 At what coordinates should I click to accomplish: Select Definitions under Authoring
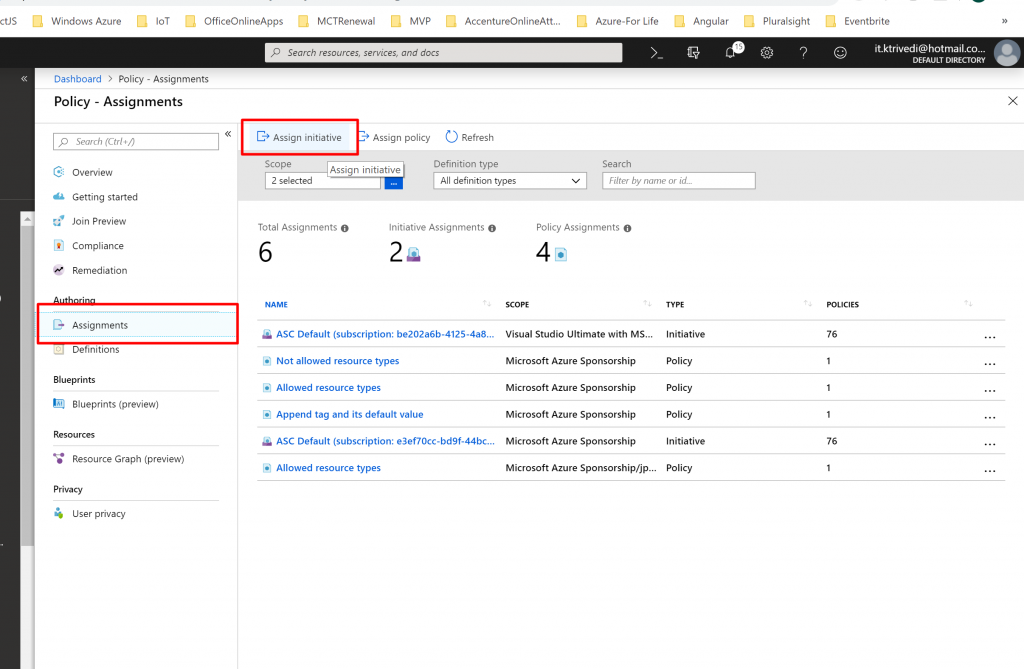(95, 350)
